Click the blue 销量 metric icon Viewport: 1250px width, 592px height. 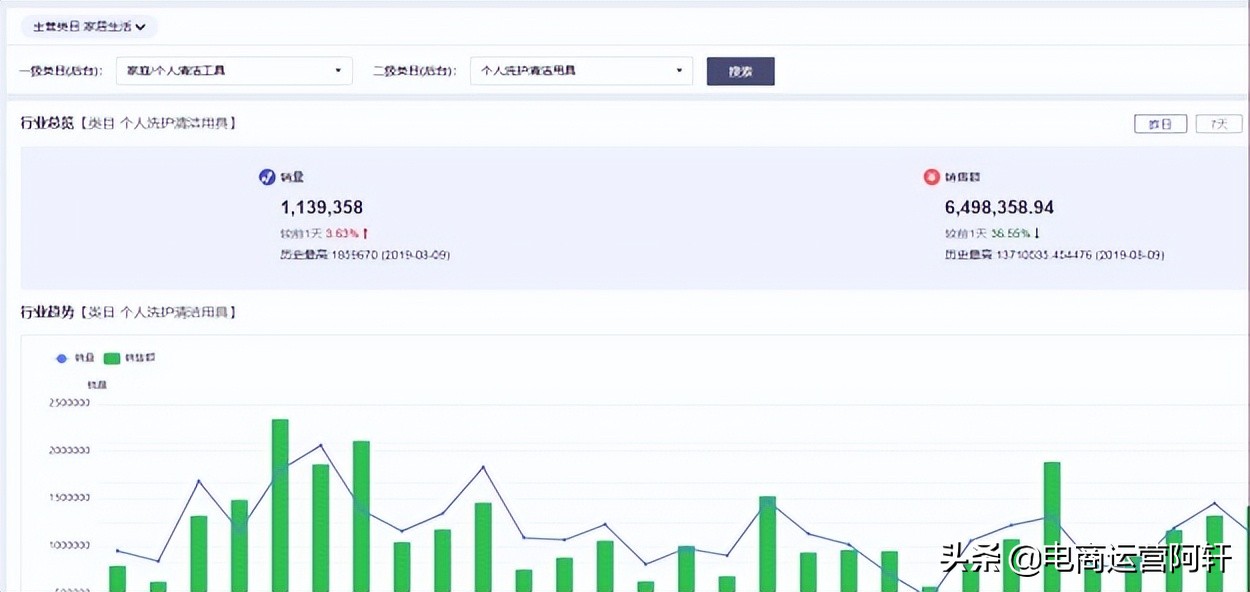pyautogui.click(x=267, y=177)
